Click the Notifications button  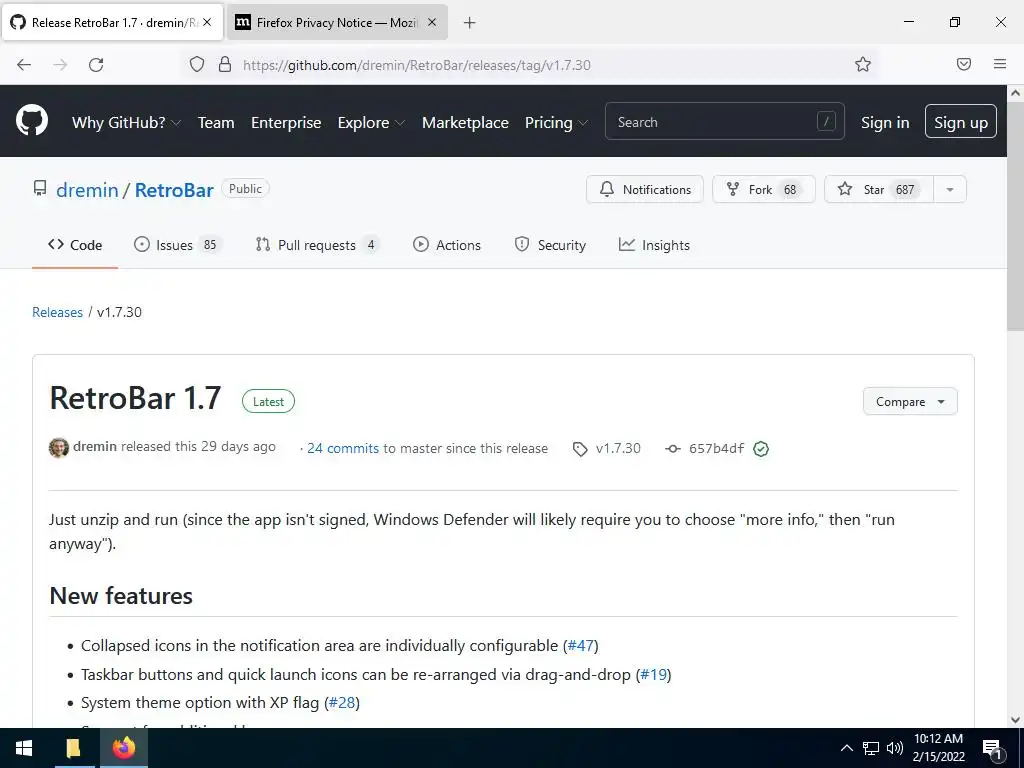pyautogui.click(x=645, y=189)
